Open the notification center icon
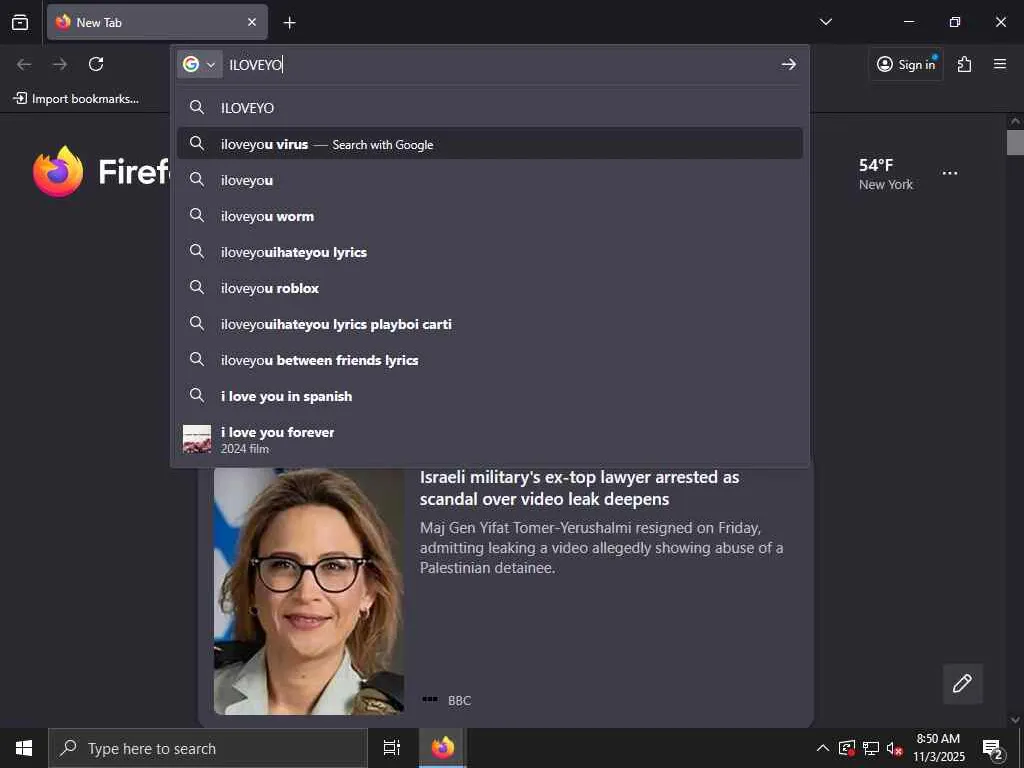The image size is (1024, 768). (993, 748)
